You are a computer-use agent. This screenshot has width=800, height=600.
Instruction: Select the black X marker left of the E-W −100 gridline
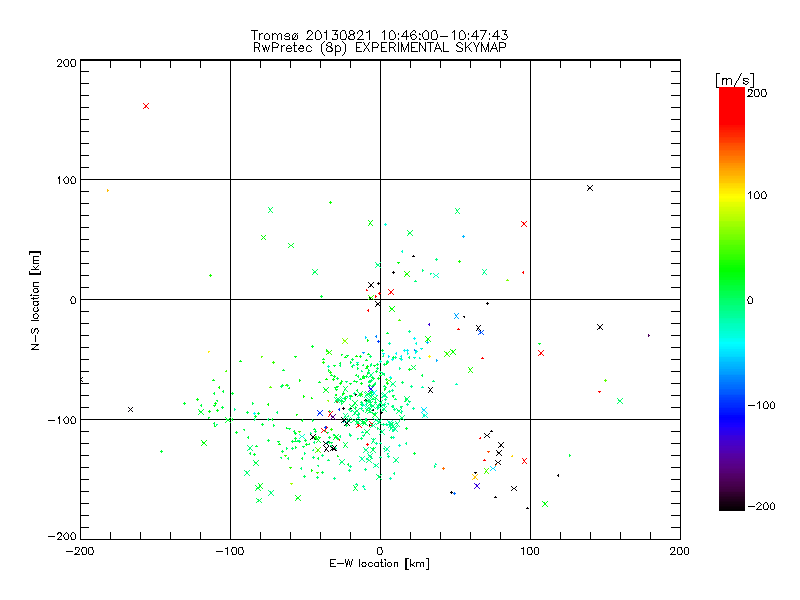pos(131,410)
